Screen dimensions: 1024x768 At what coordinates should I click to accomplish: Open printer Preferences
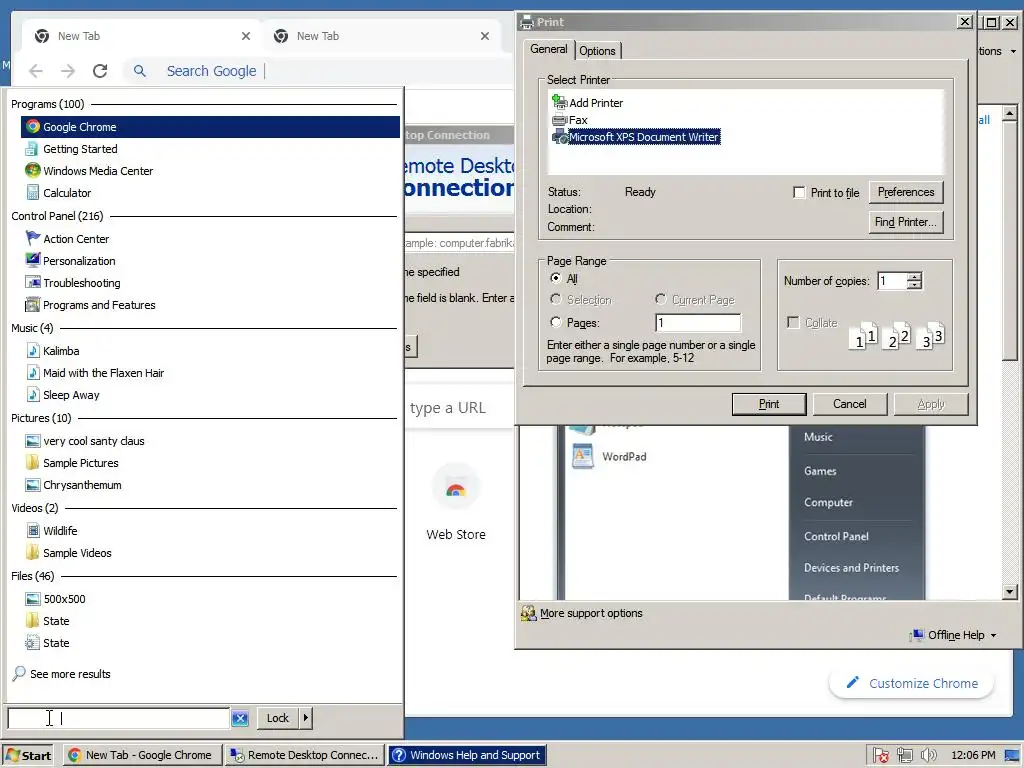pyautogui.click(x=906, y=192)
